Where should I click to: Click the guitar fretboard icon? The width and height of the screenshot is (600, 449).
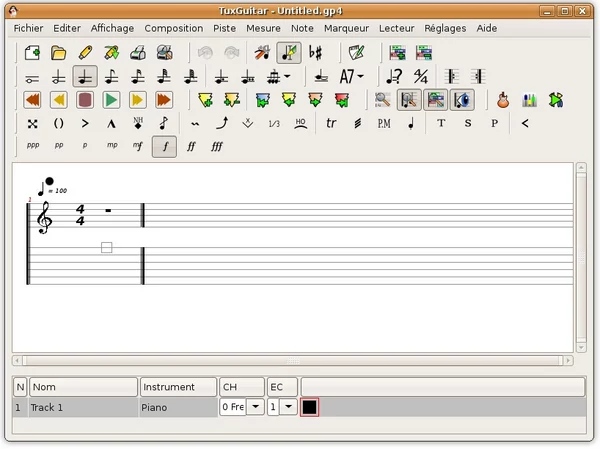(x=503, y=100)
